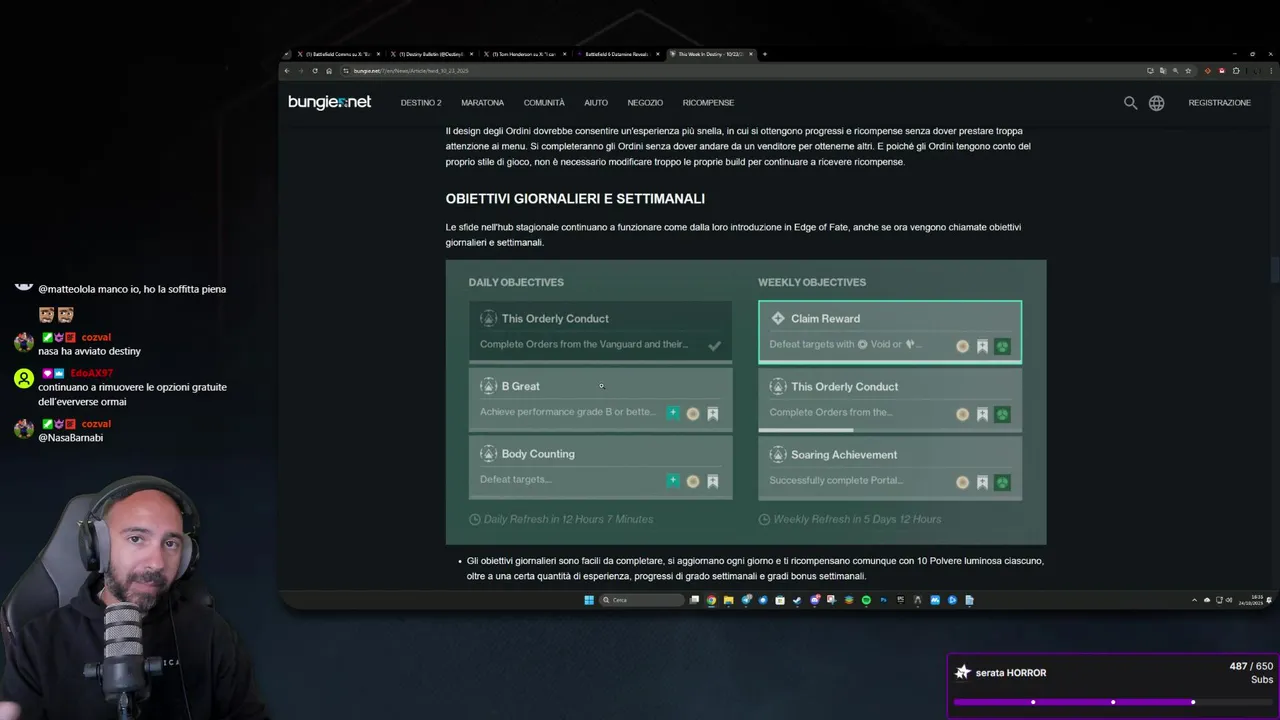Open the Chrome three-dot menu
This screenshot has height=720, width=1280.
[x=1271, y=71]
